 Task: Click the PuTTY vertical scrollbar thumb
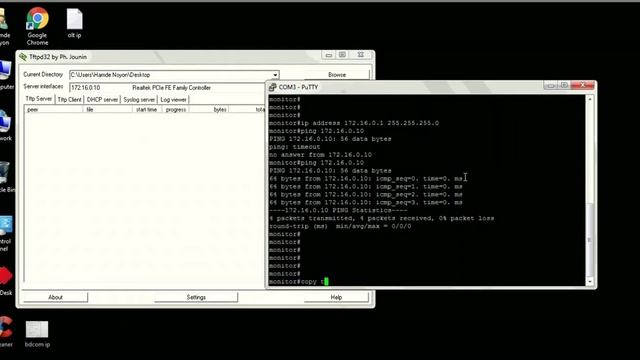point(589,239)
